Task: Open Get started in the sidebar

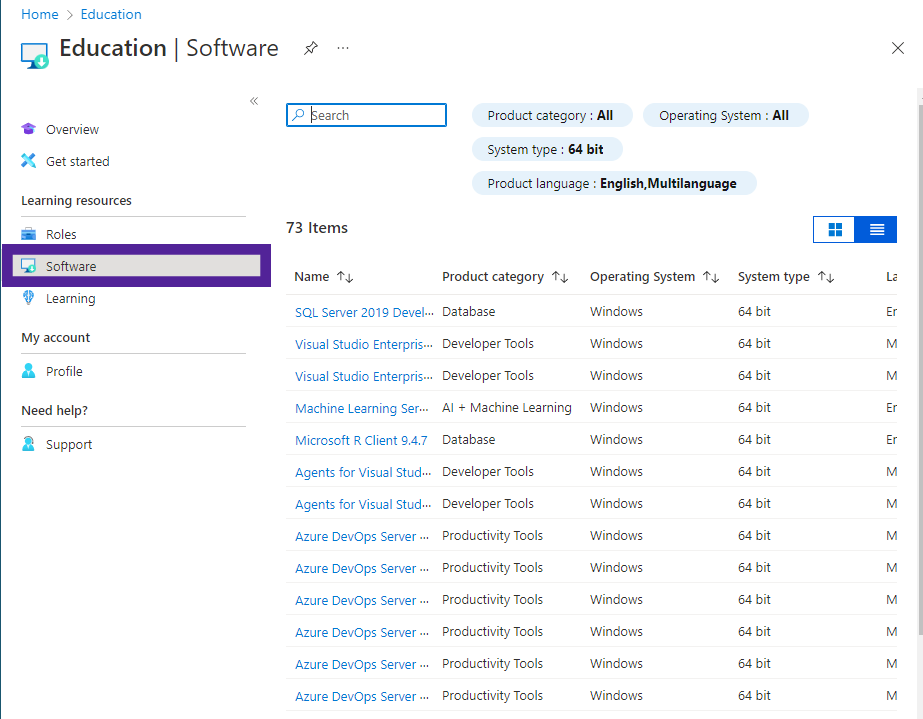Action: pyautogui.click(x=78, y=161)
